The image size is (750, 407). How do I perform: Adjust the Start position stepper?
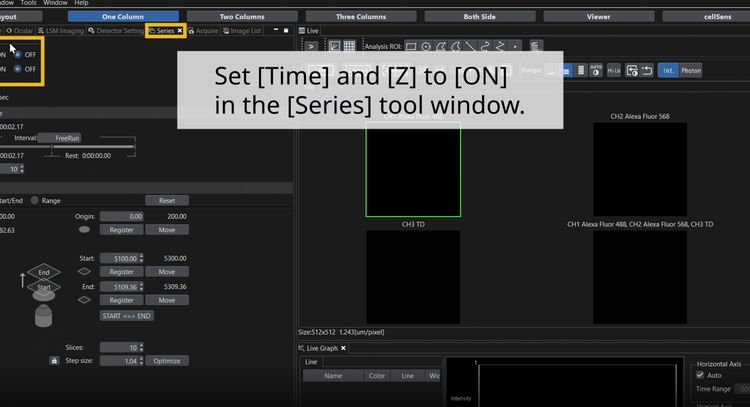[142, 258]
